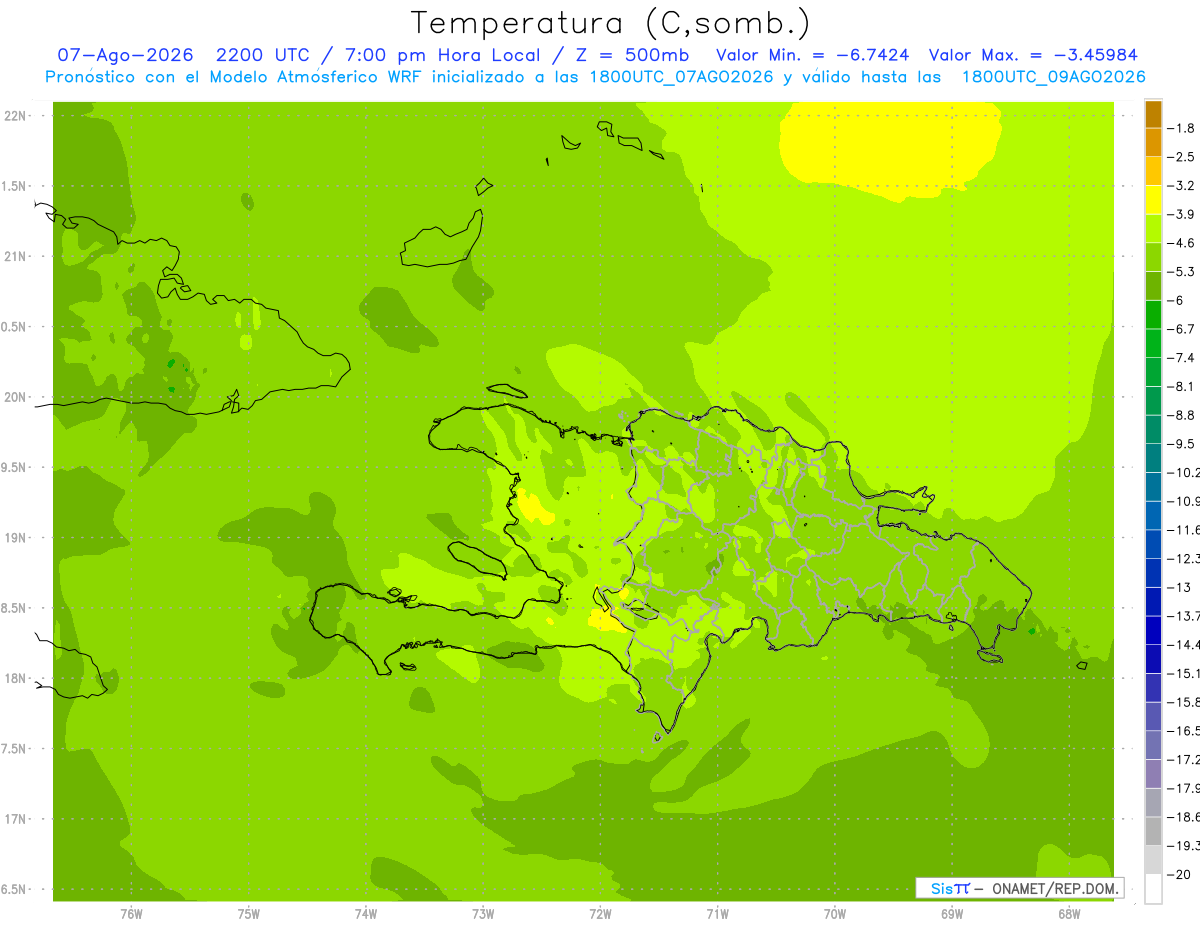Pick the lime swatch between -3.9 and -4.6

coord(1153,229)
